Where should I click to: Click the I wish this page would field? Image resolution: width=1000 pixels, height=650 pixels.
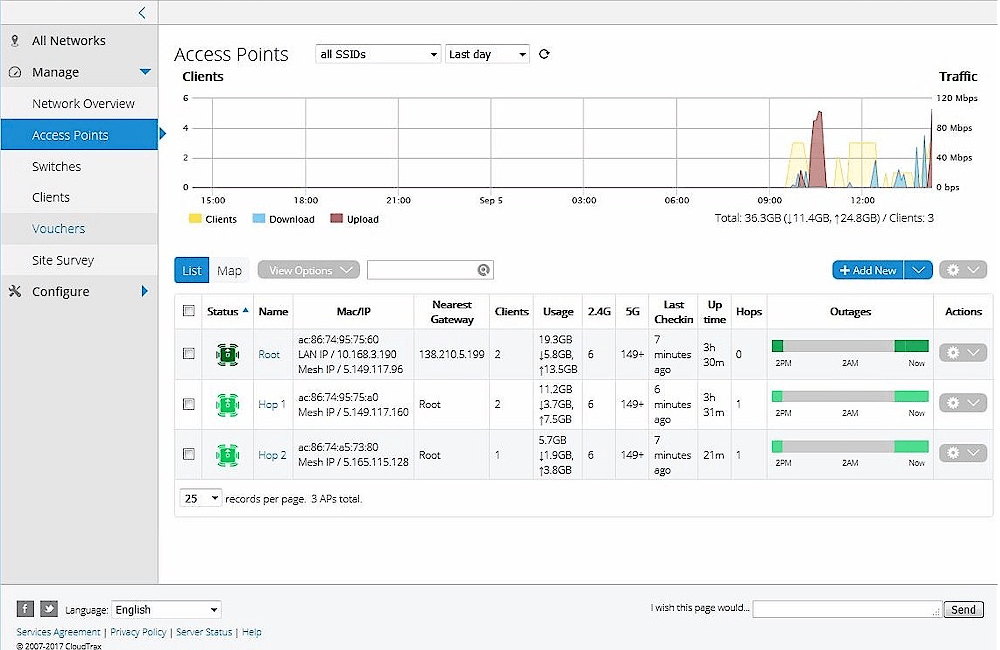[x=846, y=609]
